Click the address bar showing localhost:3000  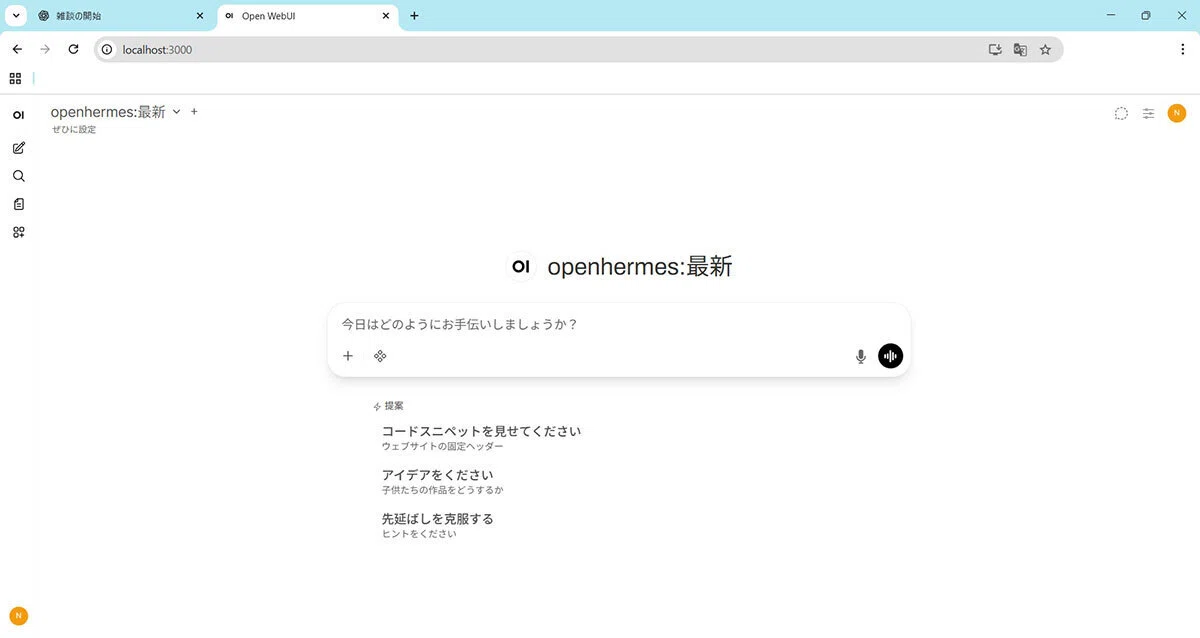click(578, 49)
